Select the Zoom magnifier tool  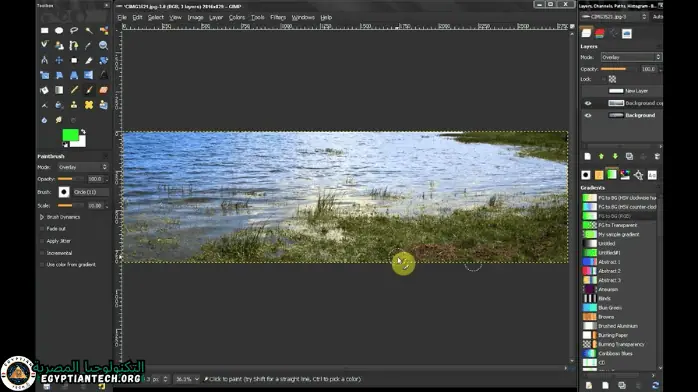point(104,45)
